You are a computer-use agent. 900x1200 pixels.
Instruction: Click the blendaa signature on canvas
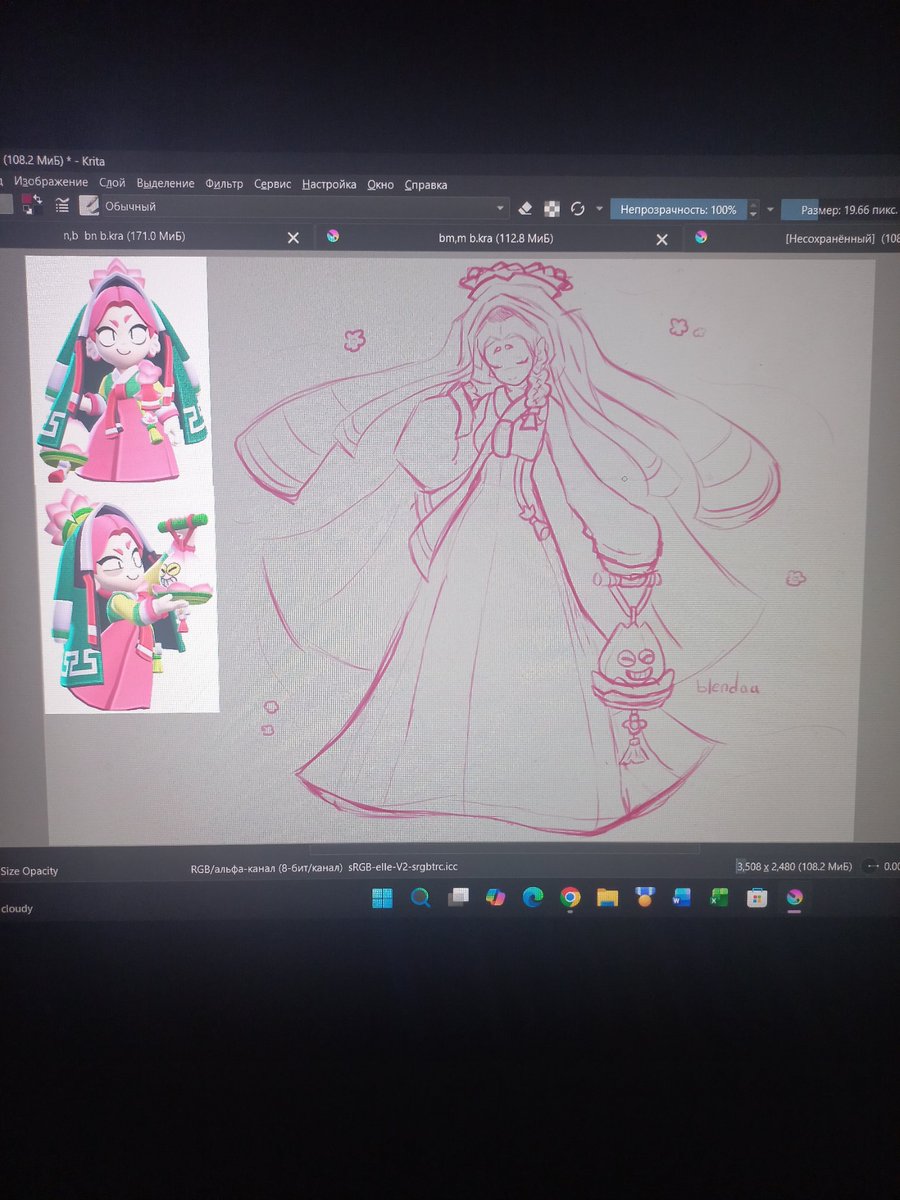click(728, 686)
